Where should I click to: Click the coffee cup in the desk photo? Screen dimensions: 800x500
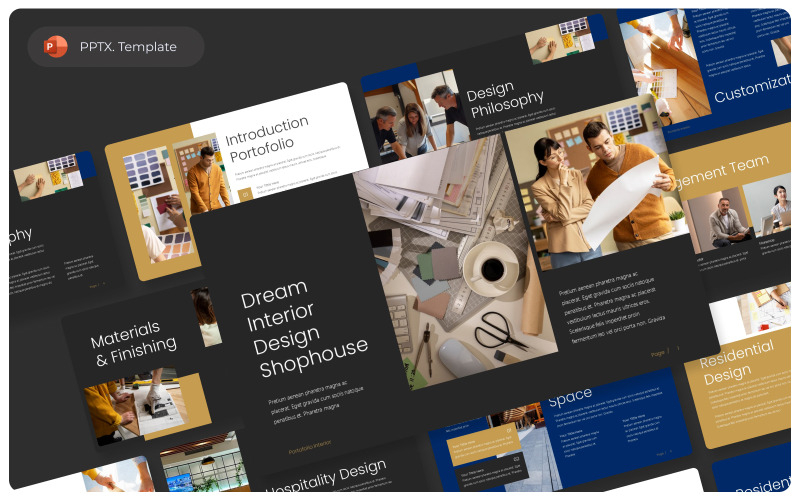tap(490, 268)
